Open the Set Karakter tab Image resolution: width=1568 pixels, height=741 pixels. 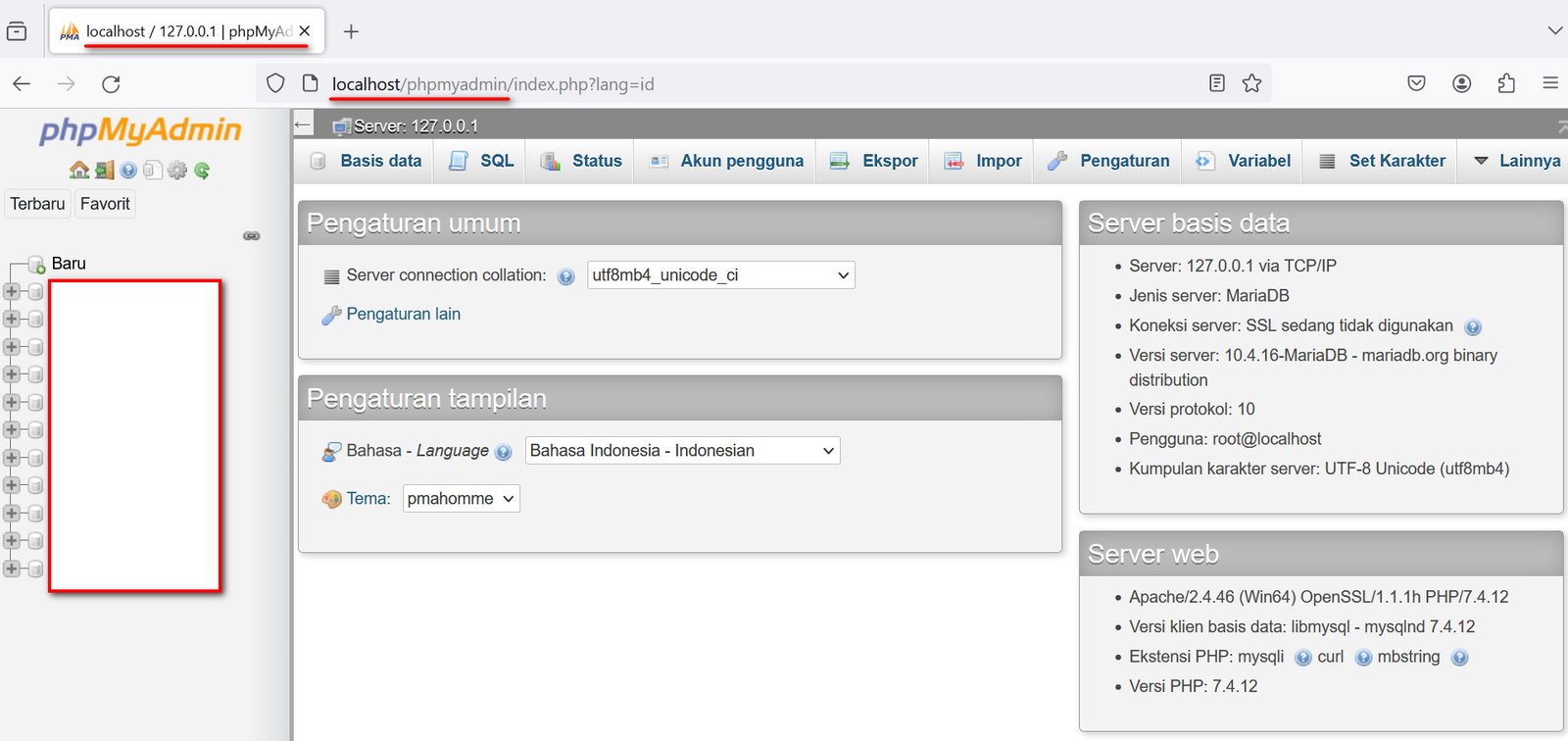pyautogui.click(x=1382, y=161)
